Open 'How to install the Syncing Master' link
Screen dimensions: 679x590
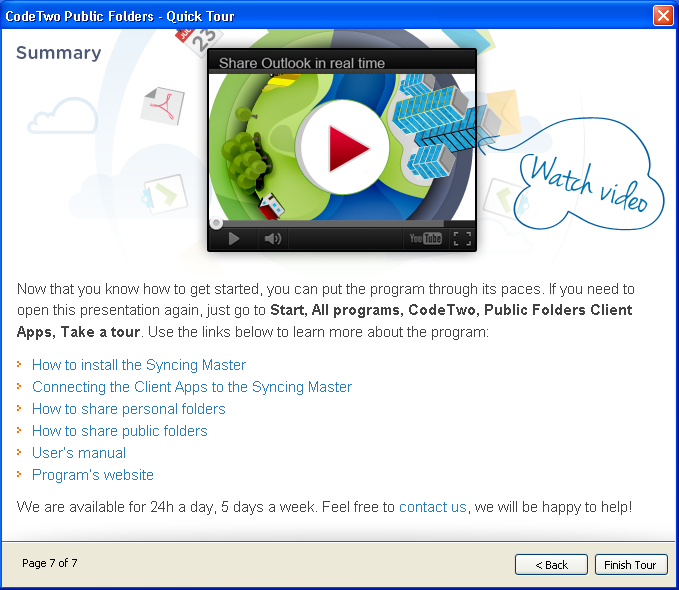139,365
